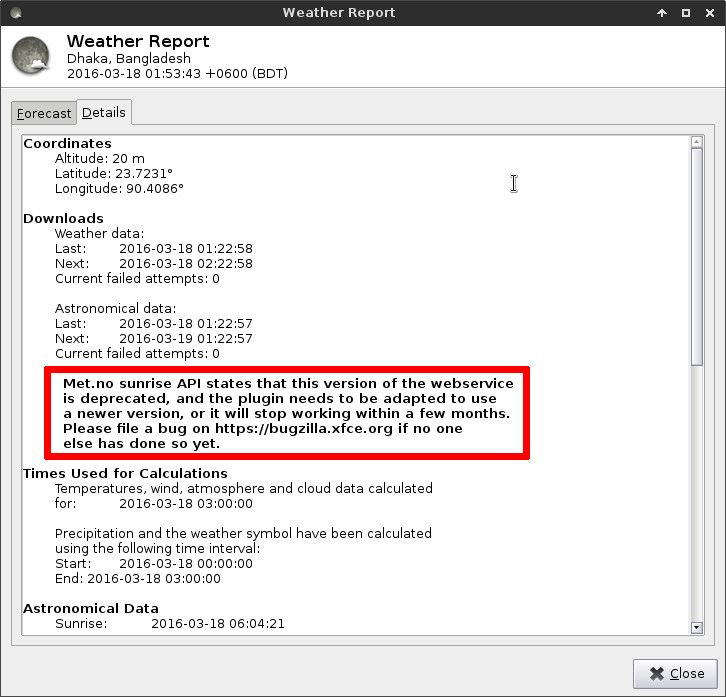Click the scrollbar down arrow
The width and height of the screenshot is (726, 697).
(697, 627)
